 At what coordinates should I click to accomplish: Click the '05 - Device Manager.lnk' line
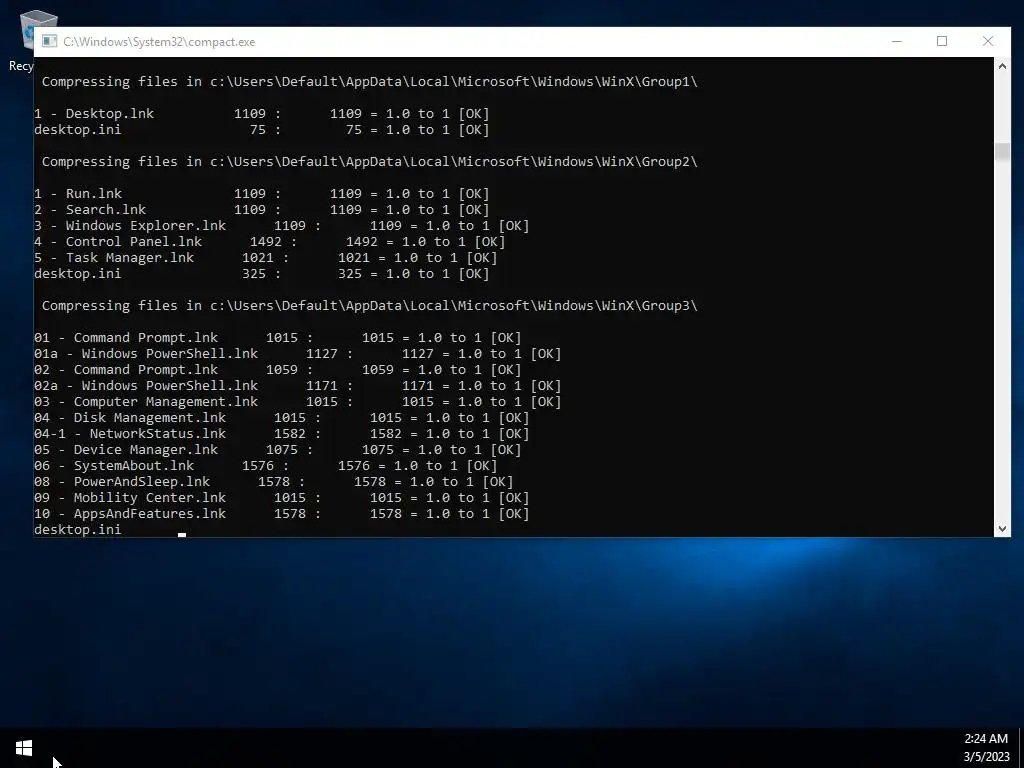(x=278, y=449)
